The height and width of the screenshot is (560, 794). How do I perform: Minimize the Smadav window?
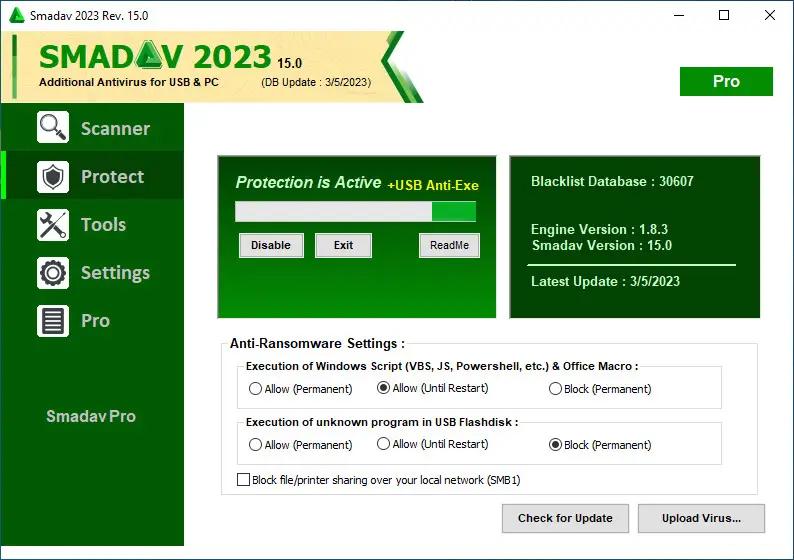679,15
